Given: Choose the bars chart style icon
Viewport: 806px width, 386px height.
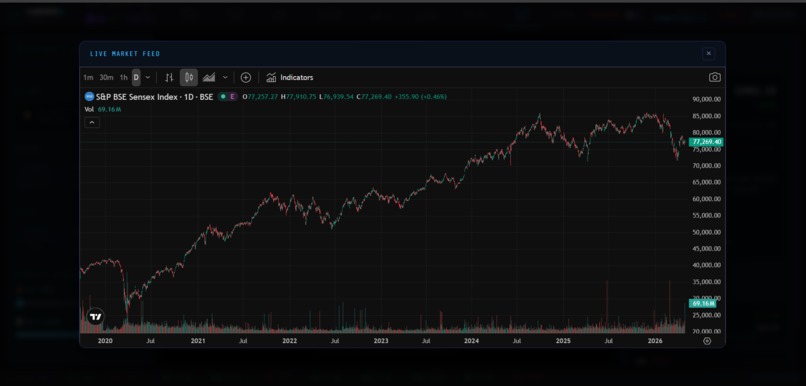Looking at the screenshot, I should coord(169,78).
